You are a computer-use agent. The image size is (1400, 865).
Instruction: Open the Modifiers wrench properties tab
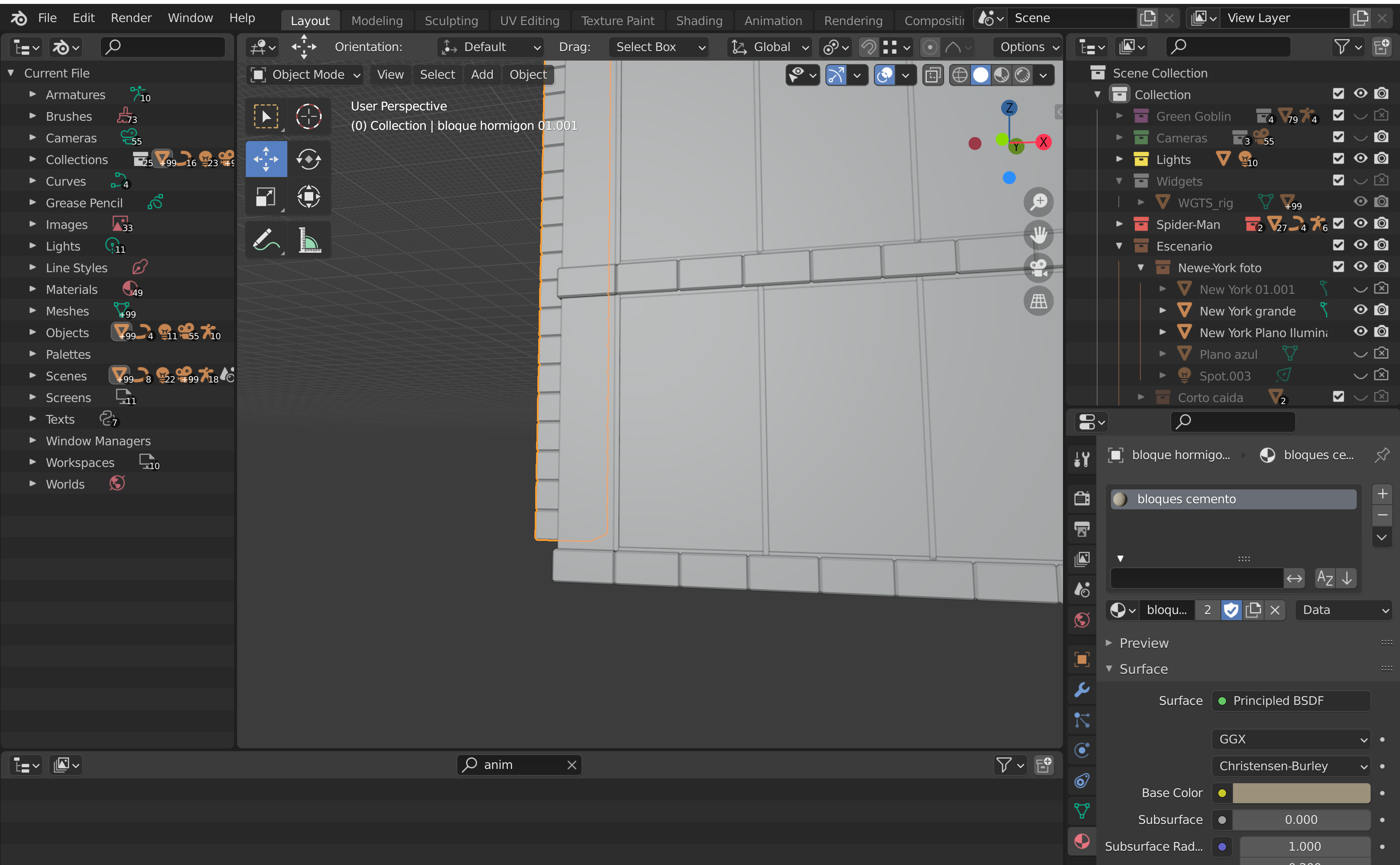1082,689
